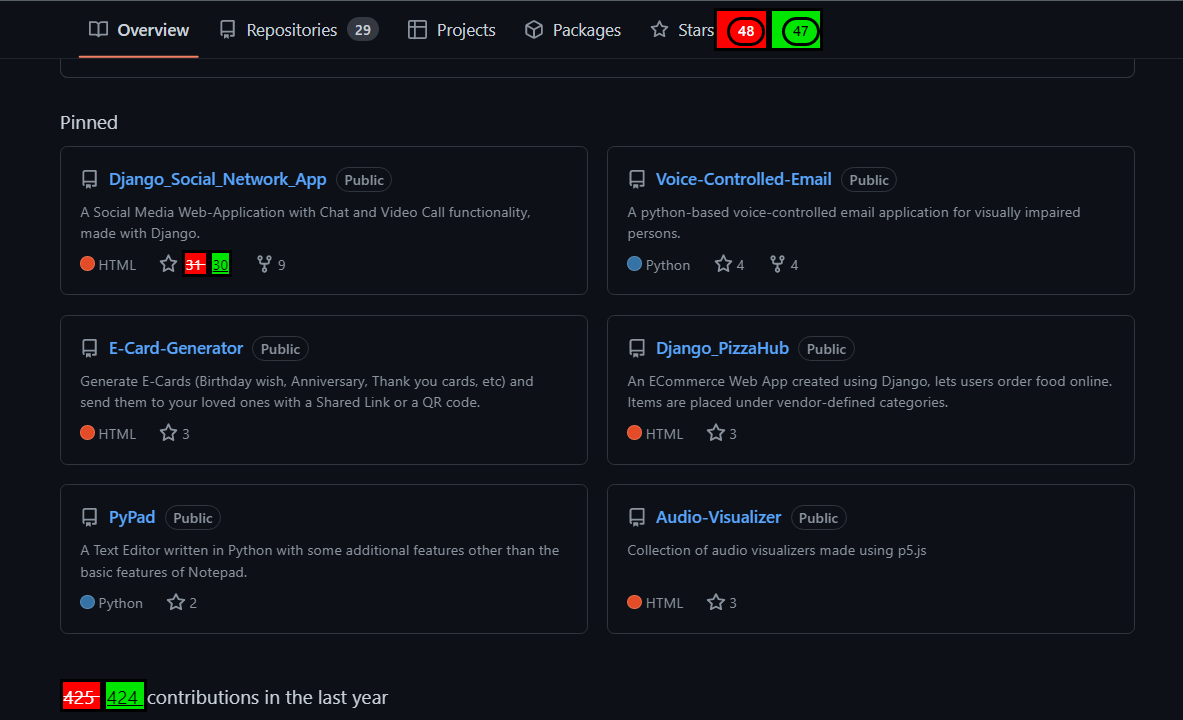Click Python label in Voice-Controlled-Email card
This screenshot has height=720, width=1183.
(668, 265)
